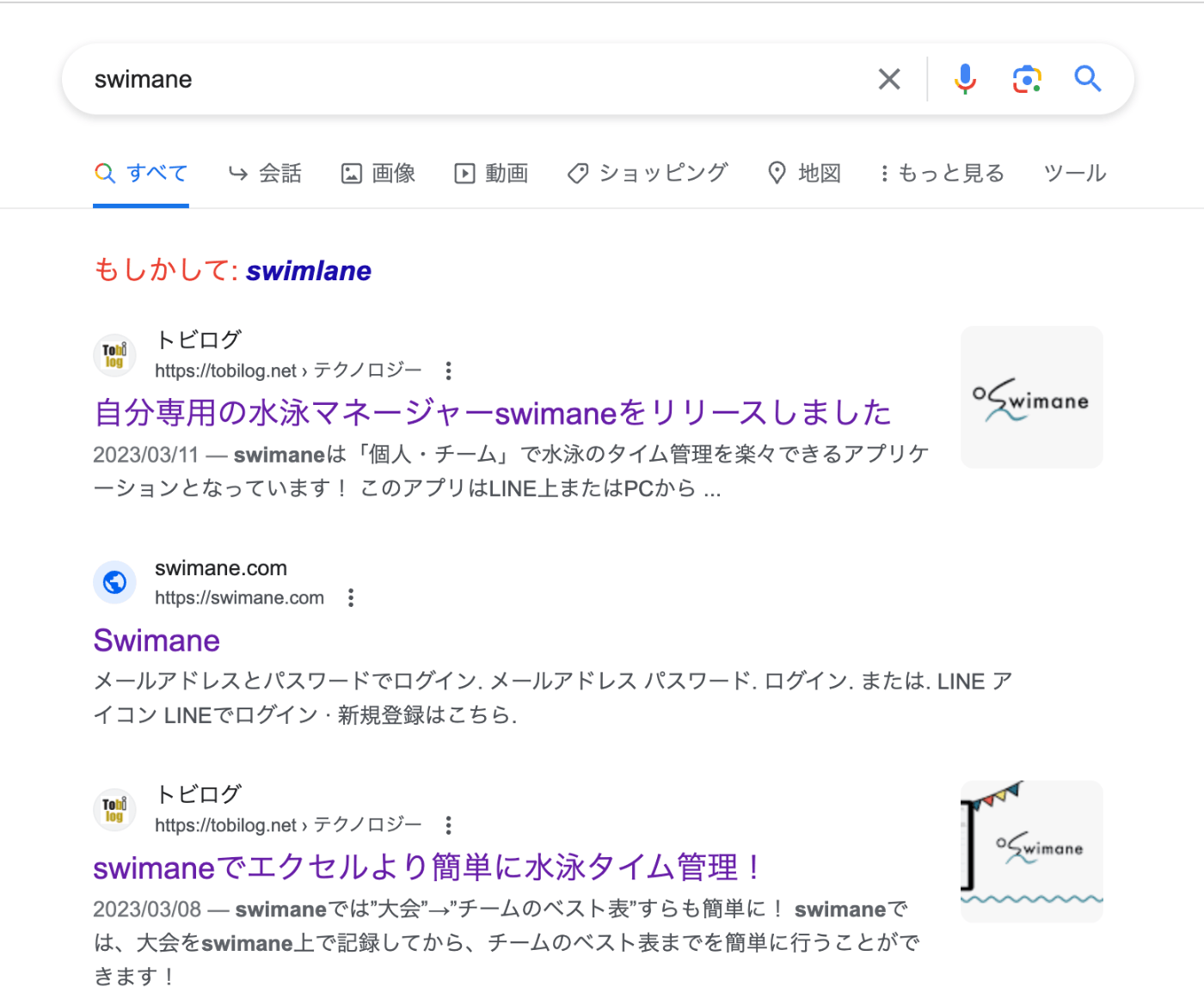Expand the もっと見る menu
The width and height of the screenshot is (1204, 1005).
coord(942,174)
